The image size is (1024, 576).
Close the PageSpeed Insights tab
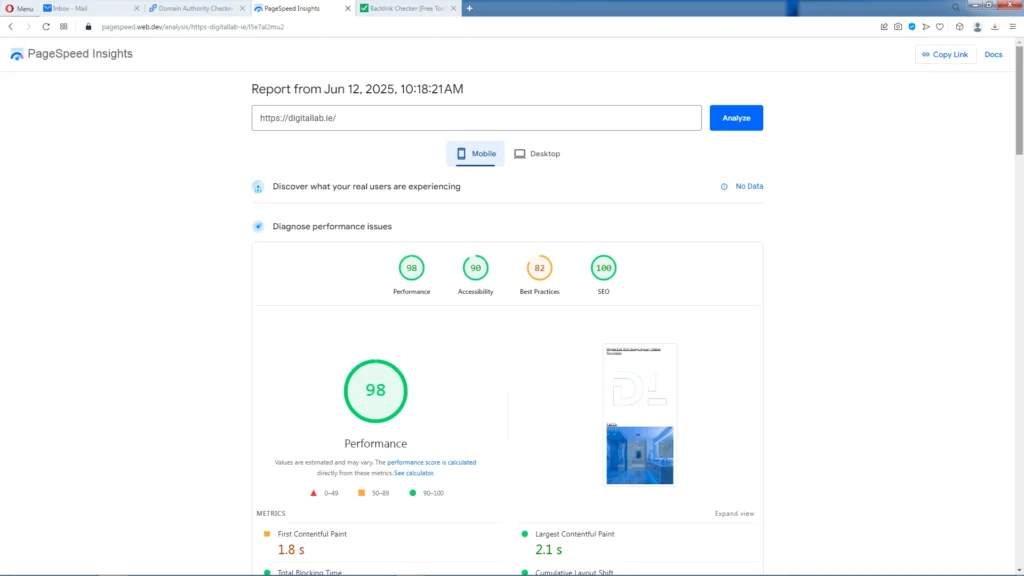pyautogui.click(x=347, y=8)
